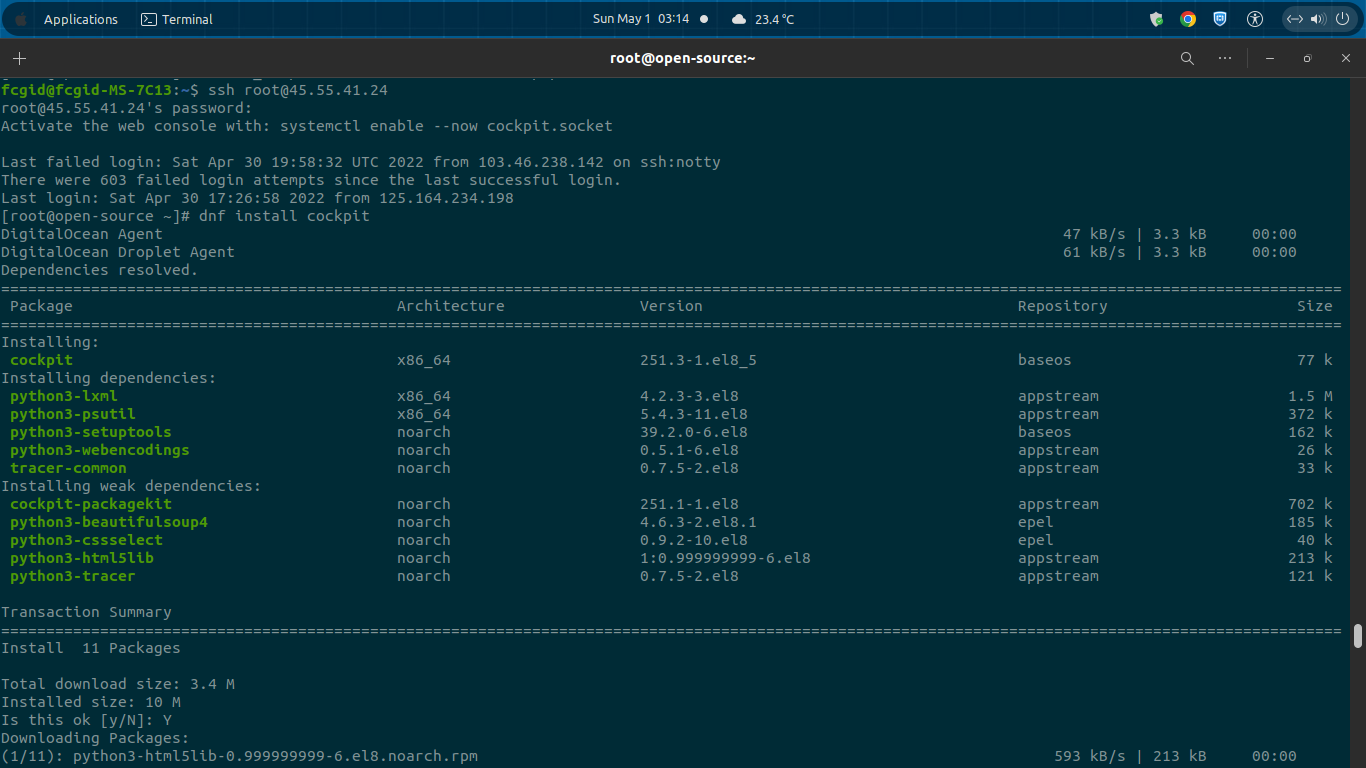Click the terminal scrollbar thumb
Viewport: 1366px width, 768px height.
pyautogui.click(x=1357, y=636)
